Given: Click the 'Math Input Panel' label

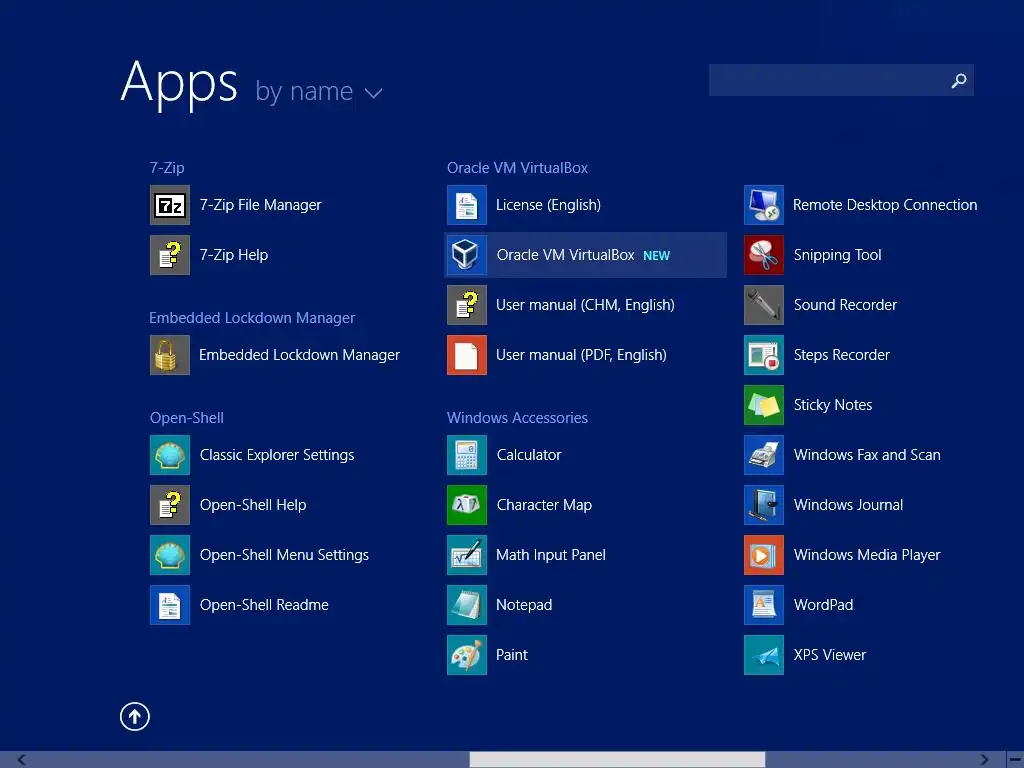Looking at the screenshot, I should point(551,555).
